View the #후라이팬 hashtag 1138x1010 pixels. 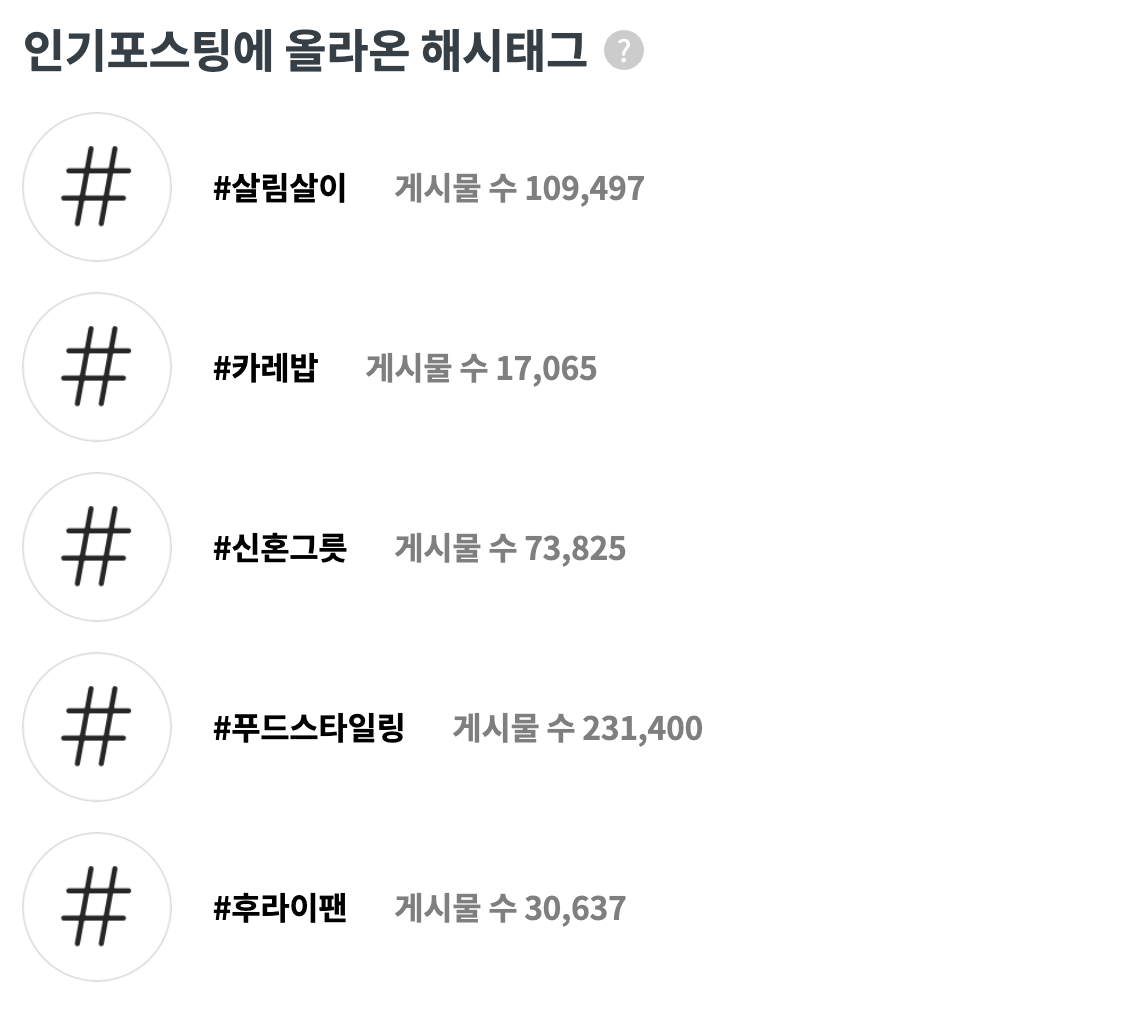[x=280, y=908]
